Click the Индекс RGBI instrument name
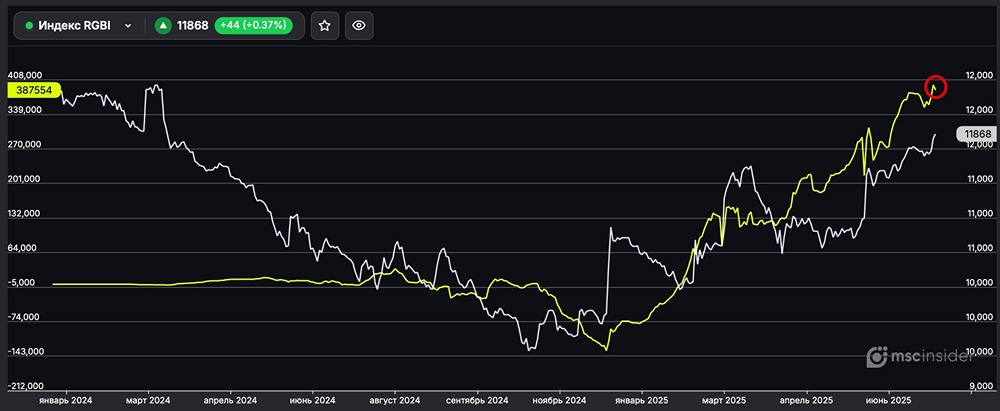1000x411 pixels. pyautogui.click(x=75, y=26)
